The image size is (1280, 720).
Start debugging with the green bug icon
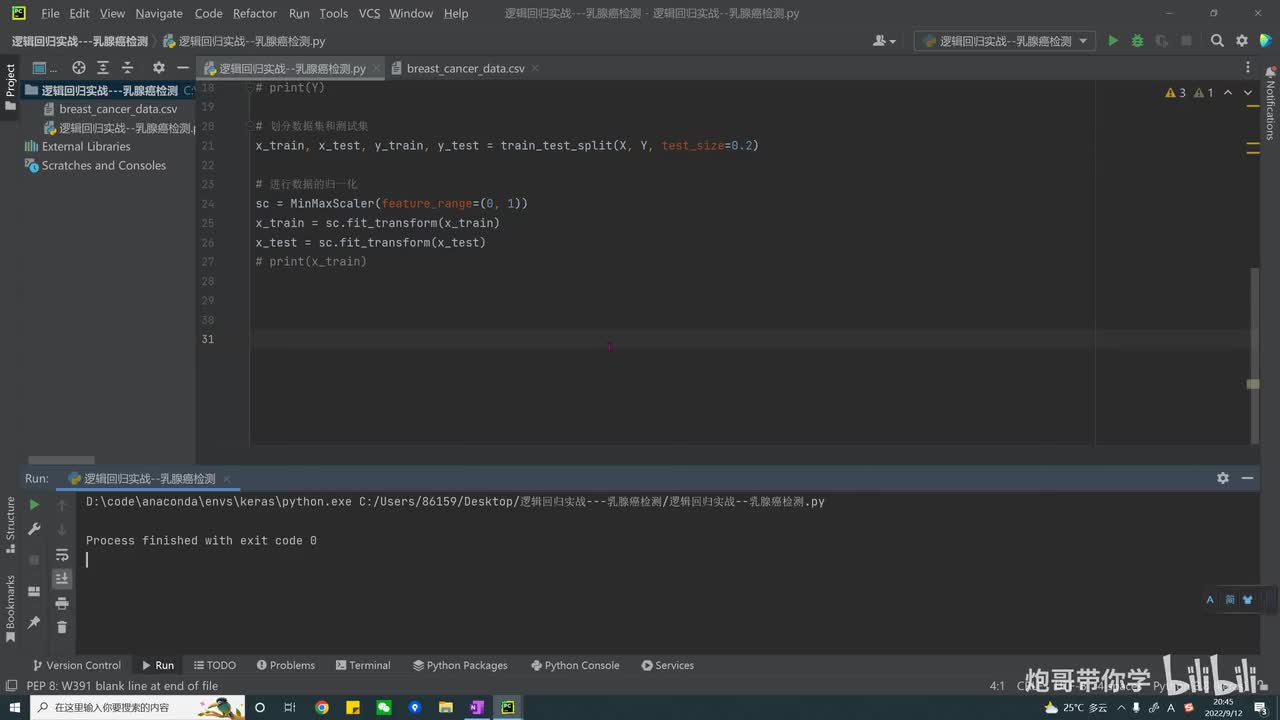tap(1137, 41)
